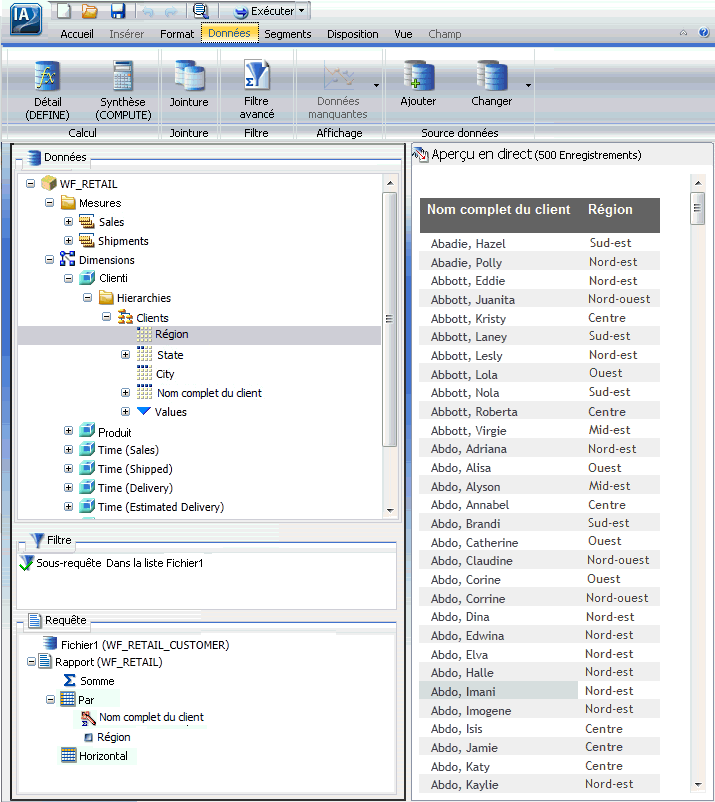Expand the Produit dimension

coord(69,431)
